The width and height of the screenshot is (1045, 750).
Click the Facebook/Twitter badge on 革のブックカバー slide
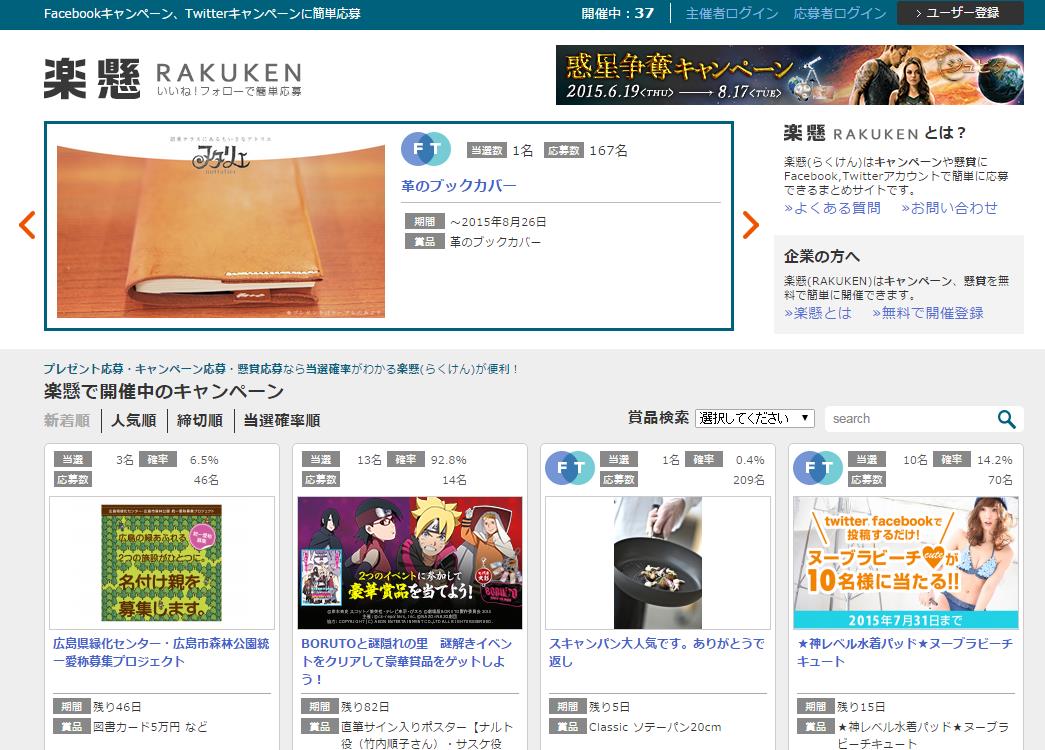click(427, 148)
